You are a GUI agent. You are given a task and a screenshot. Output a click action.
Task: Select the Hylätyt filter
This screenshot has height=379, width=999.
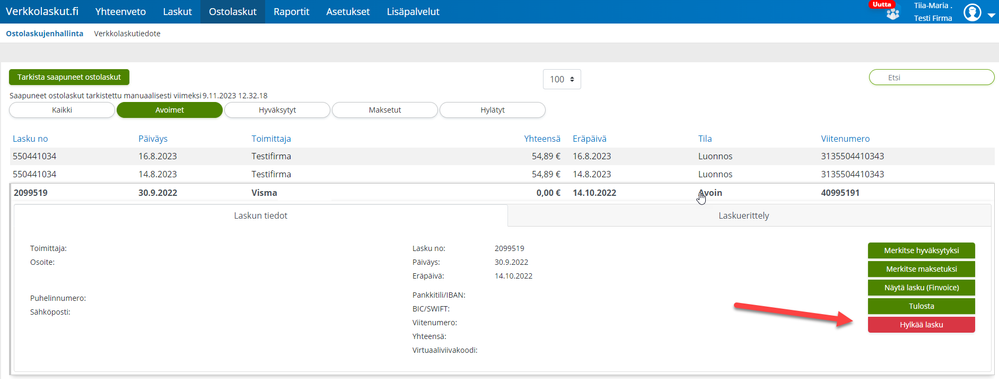click(x=492, y=110)
